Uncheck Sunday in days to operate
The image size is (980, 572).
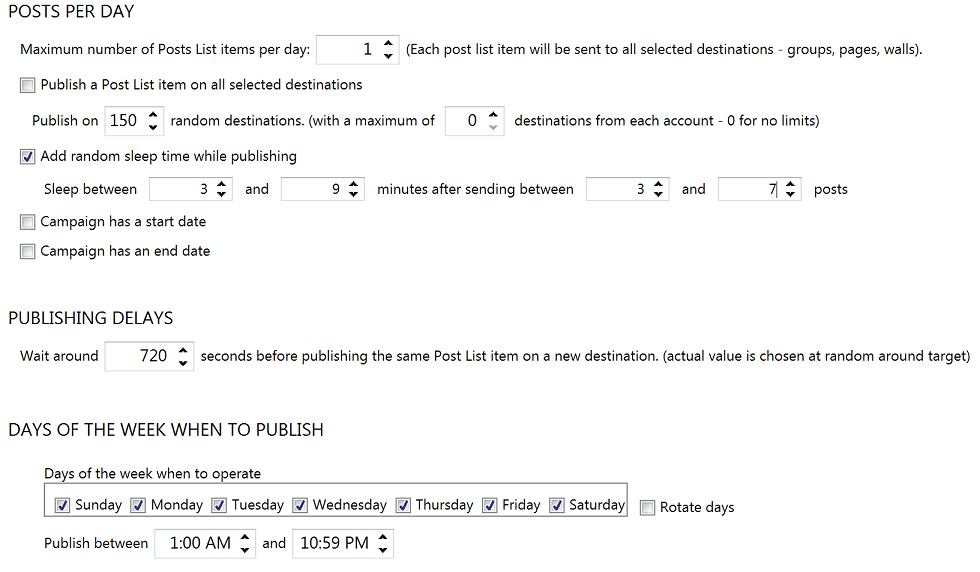tap(63, 505)
